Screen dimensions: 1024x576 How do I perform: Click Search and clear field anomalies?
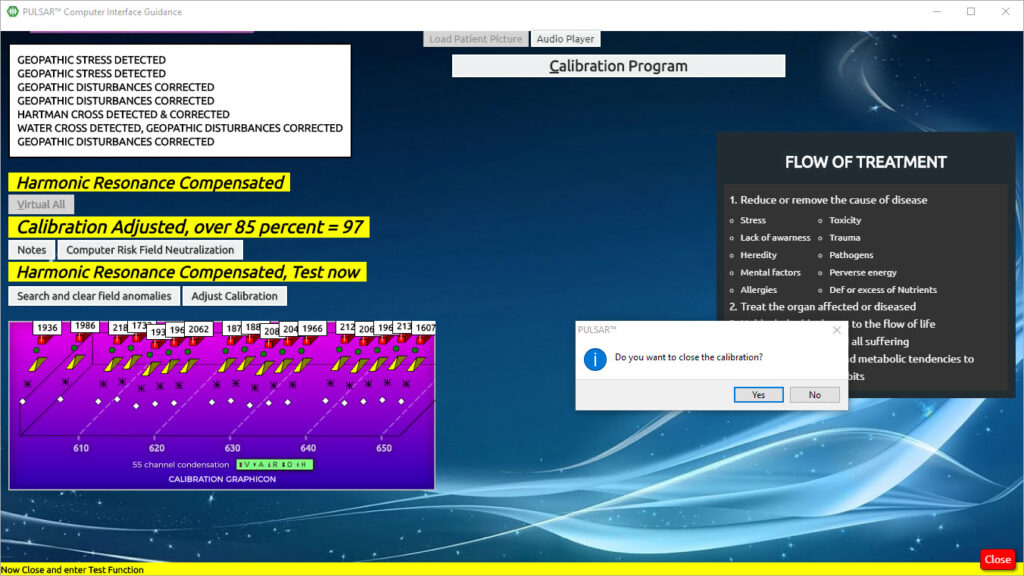coord(95,296)
